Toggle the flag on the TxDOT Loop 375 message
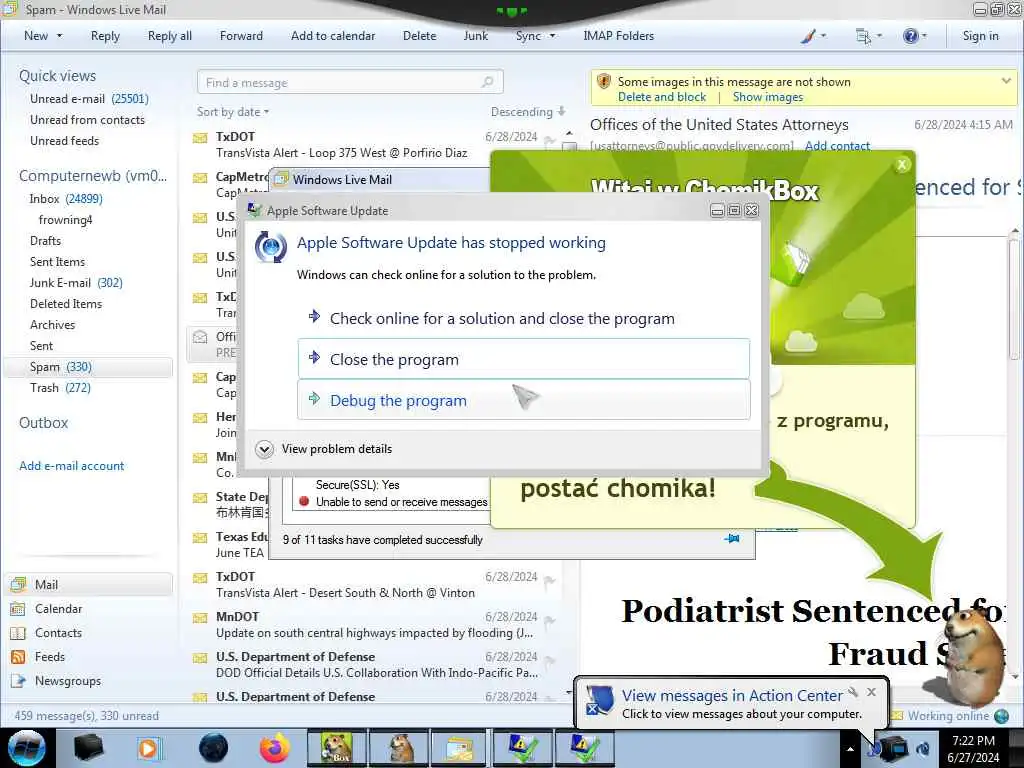 tap(549, 140)
